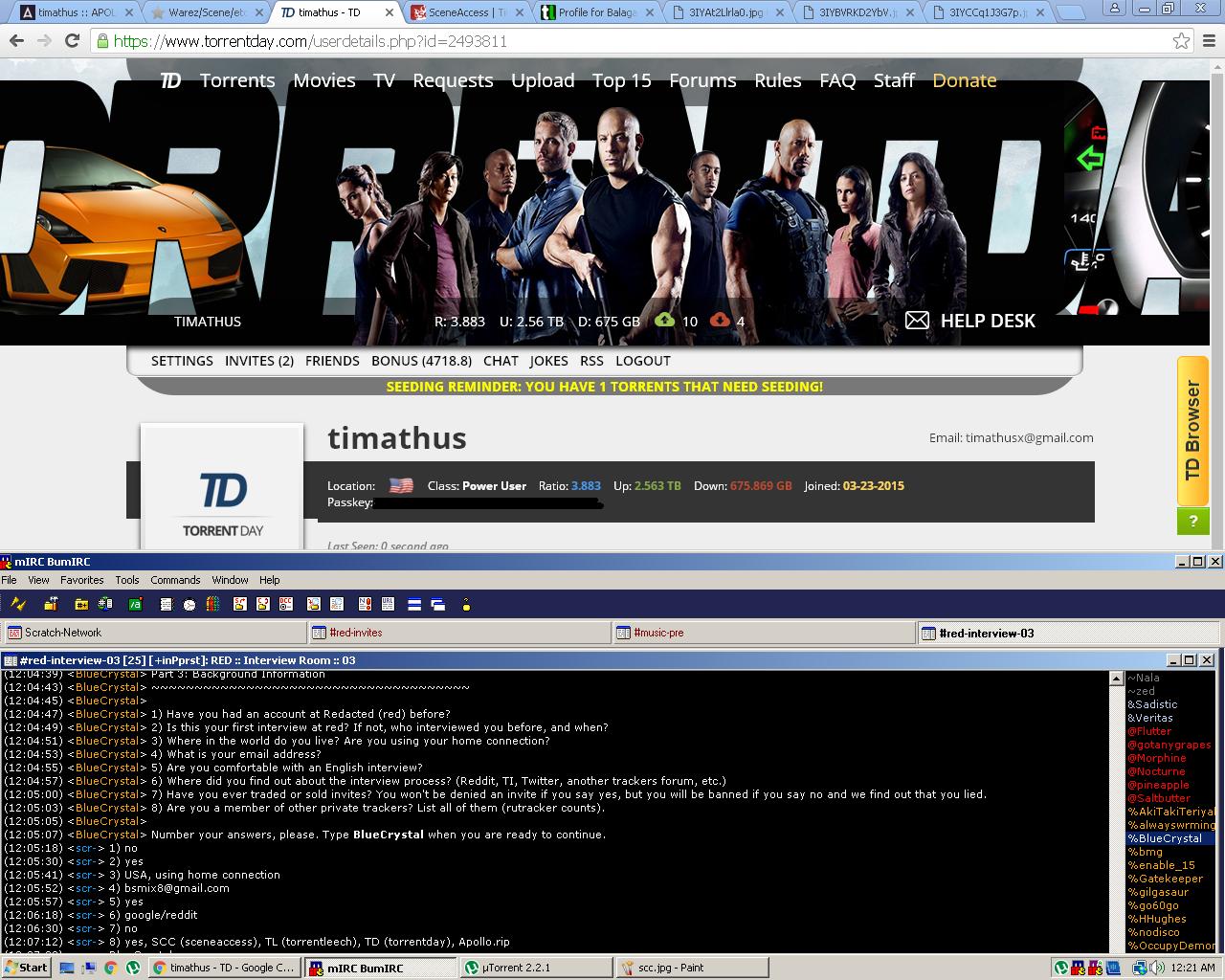This screenshot has height=980, width=1225.
Task: Open the mIRC Tools menu
Action: pyautogui.click(x=127, y=580)
